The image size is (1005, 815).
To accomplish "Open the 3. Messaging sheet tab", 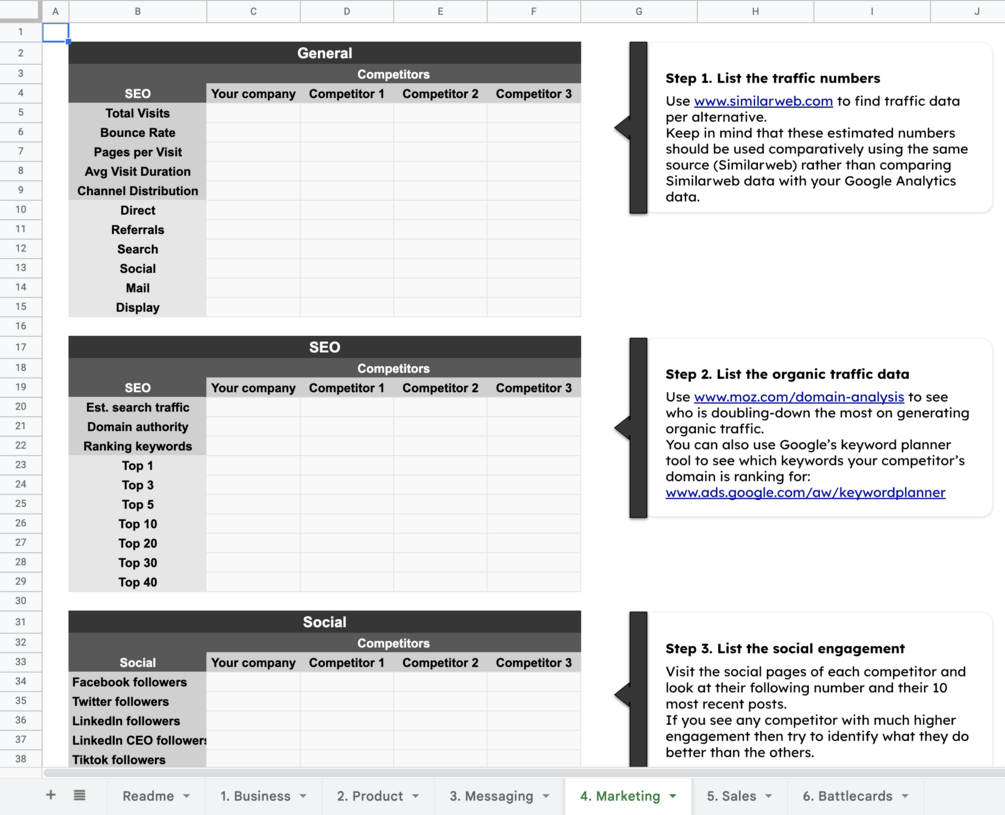I will [x=491, y=796].
